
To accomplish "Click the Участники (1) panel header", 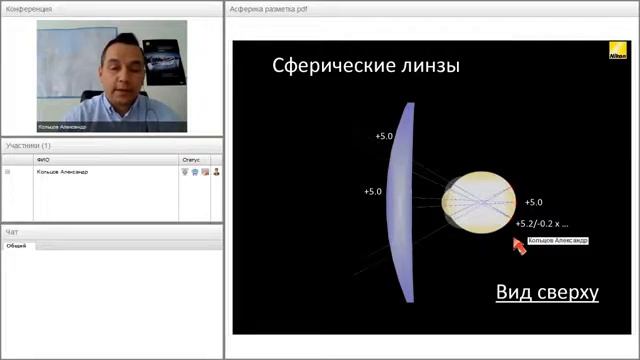I will (112, 146).
